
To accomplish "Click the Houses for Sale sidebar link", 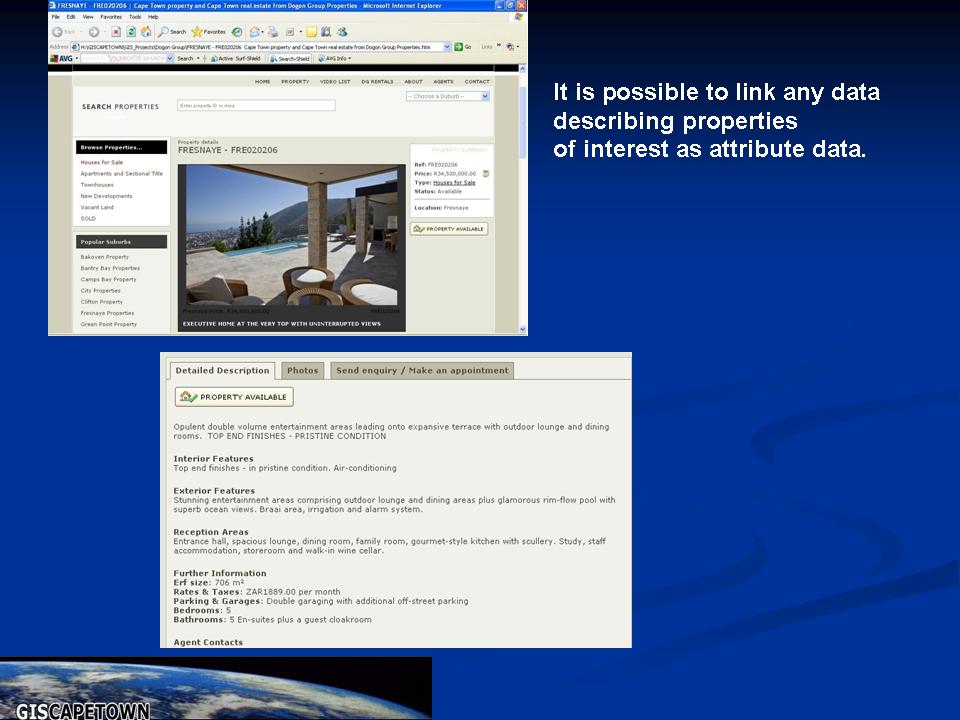I will pyautogui.click(x=102, y=162).
